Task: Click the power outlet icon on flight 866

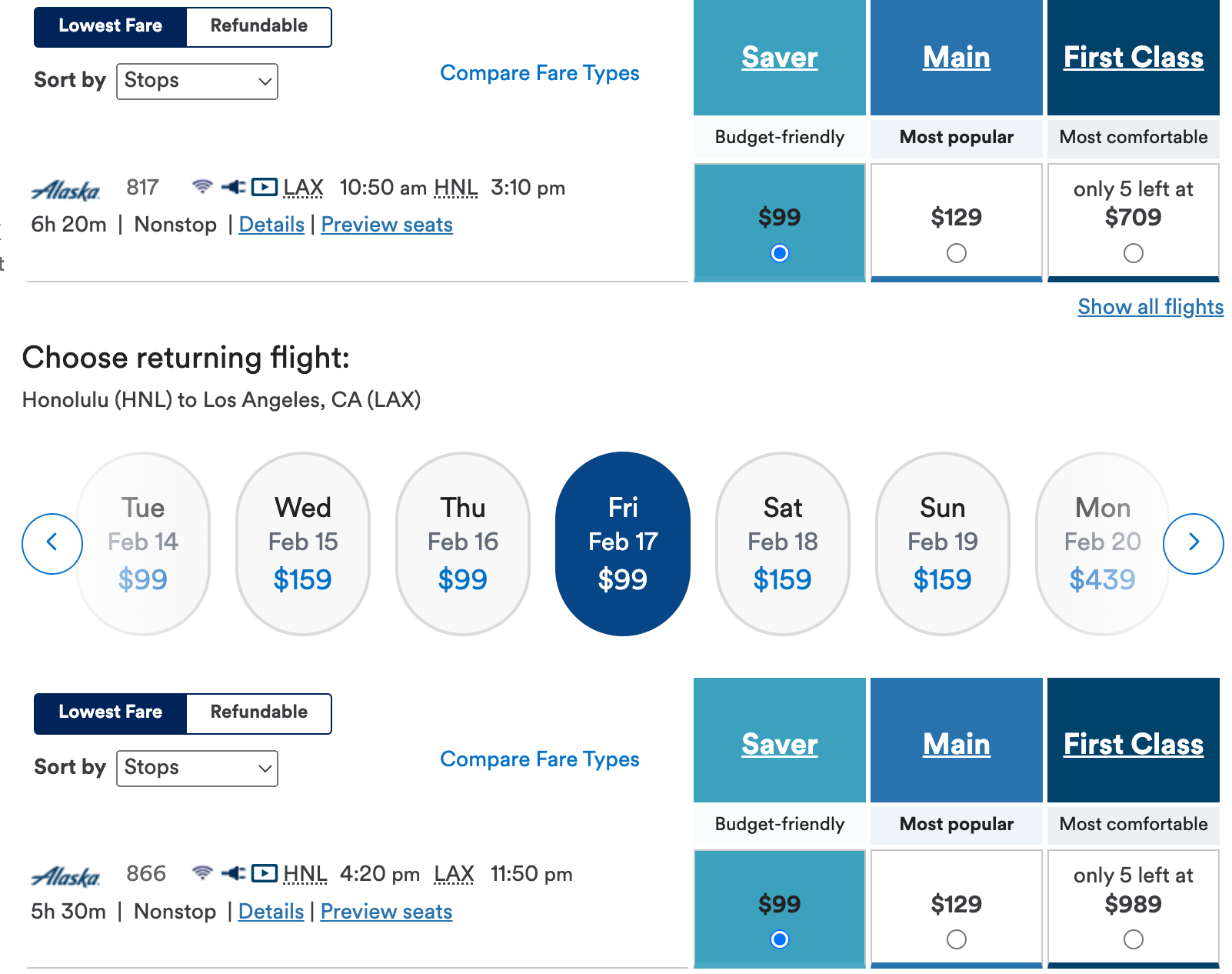Action: [233, 873]
